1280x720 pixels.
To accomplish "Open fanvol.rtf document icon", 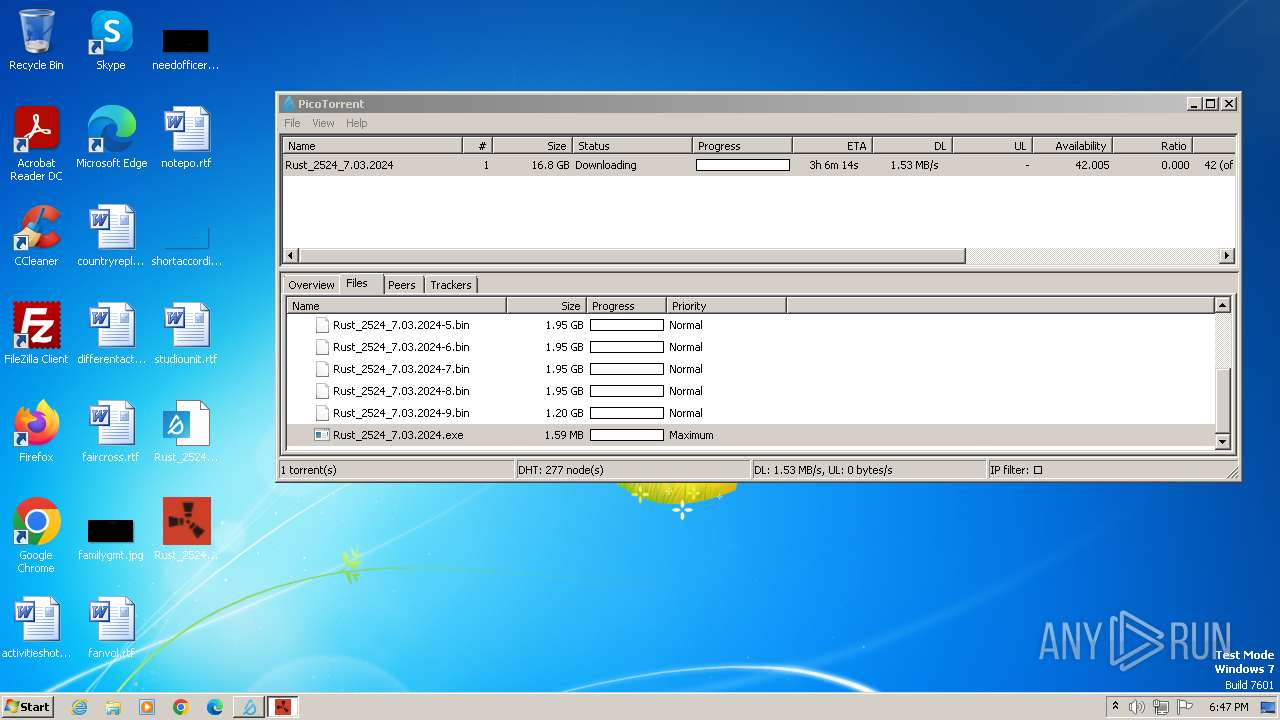I will (111, 628).
